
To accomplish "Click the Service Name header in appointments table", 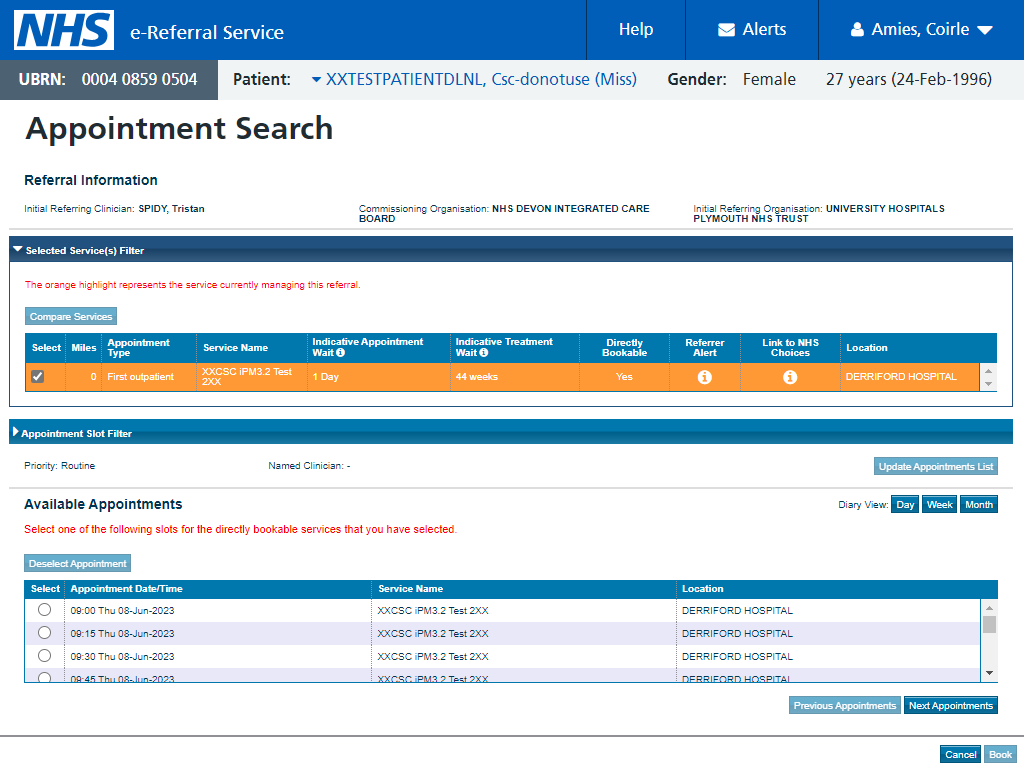I will pos(410,588).
